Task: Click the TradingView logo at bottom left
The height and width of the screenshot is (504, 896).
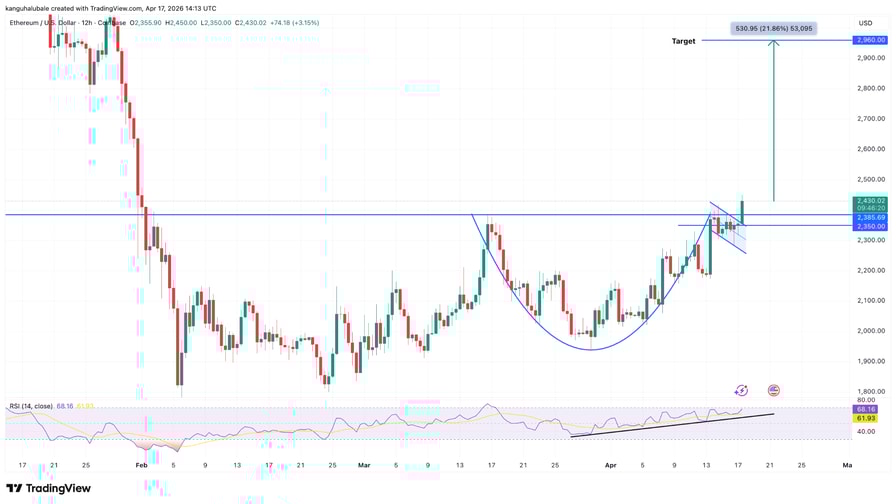Action: pos(49,489)
